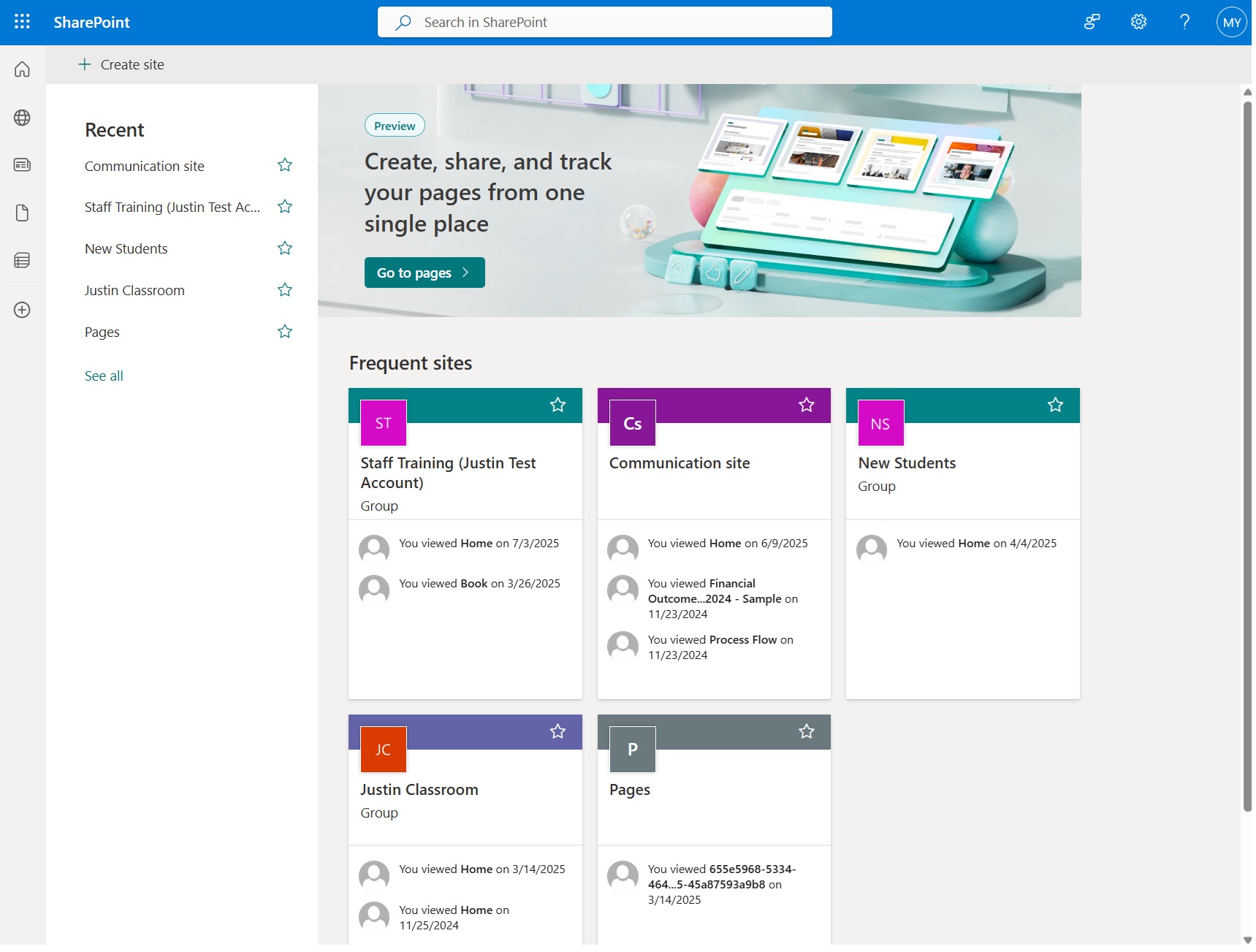
Task: Open Help using the question mark icon
Action: pos(1184,22)
